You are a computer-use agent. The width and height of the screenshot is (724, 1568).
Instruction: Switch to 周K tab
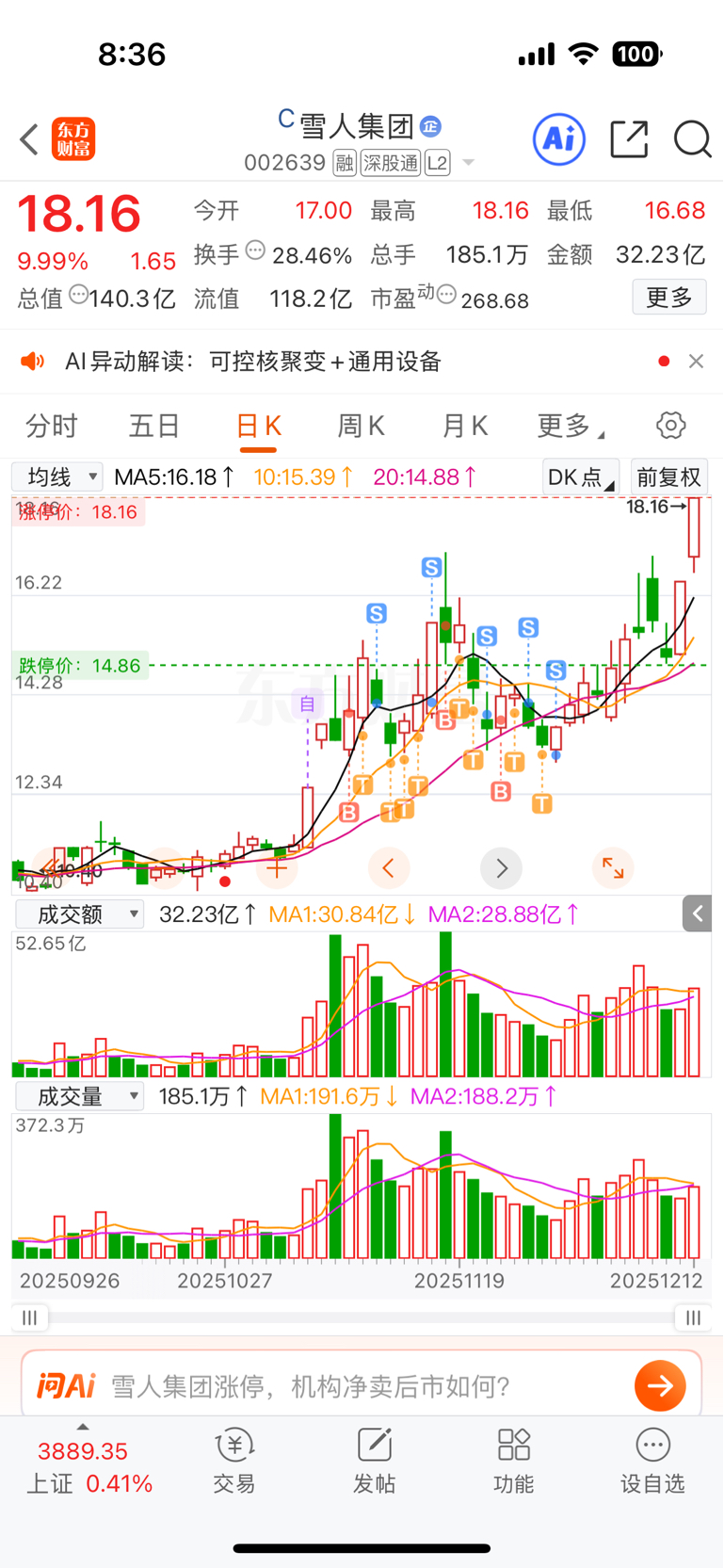(361, 427)
